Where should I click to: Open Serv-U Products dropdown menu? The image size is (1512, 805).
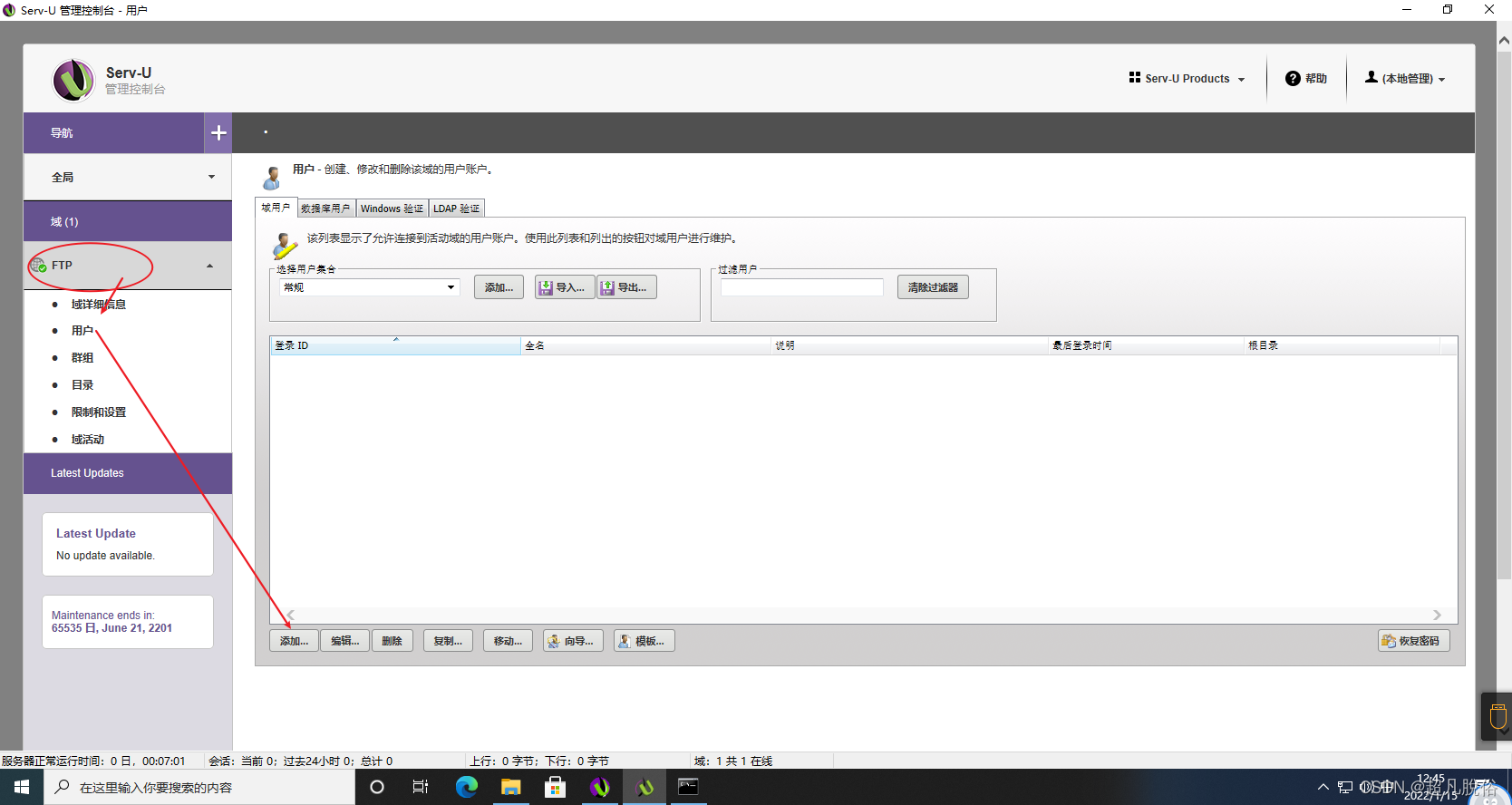tap(1187, 79)
